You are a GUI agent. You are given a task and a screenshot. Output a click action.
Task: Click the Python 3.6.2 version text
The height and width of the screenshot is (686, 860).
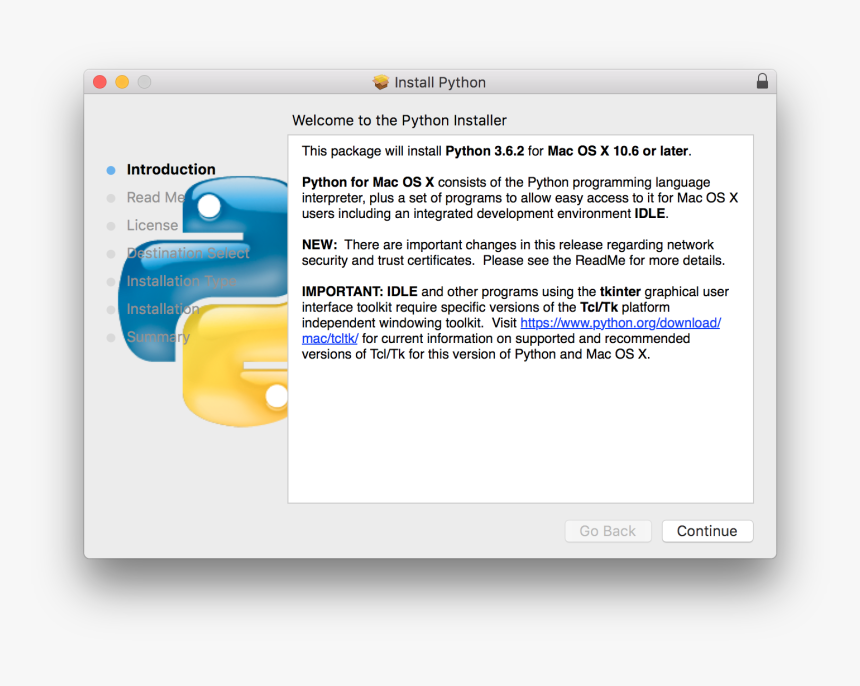tap(485, 151)
